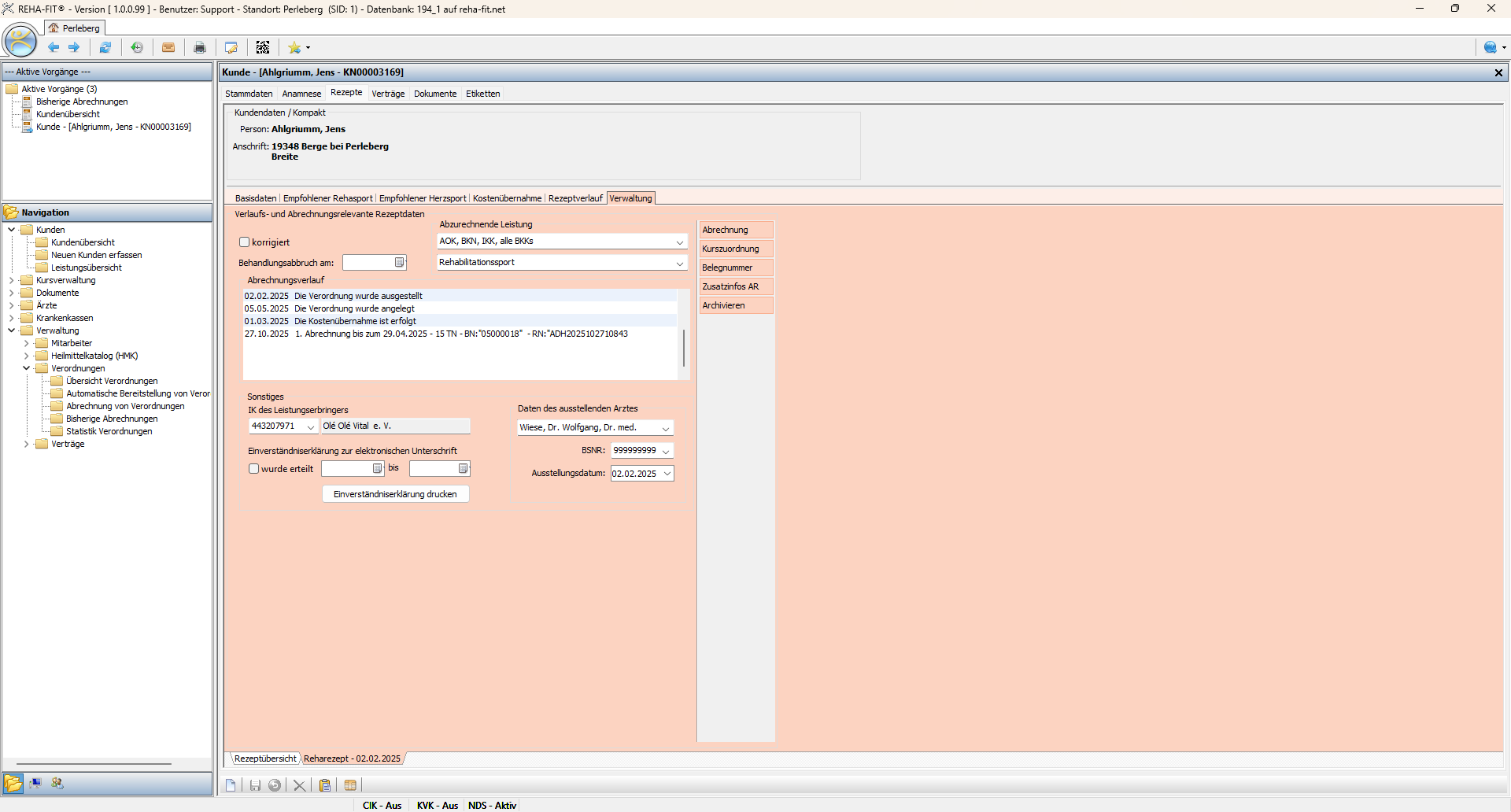
Task: Click the refresh toolbar icon
Action: 105,47
